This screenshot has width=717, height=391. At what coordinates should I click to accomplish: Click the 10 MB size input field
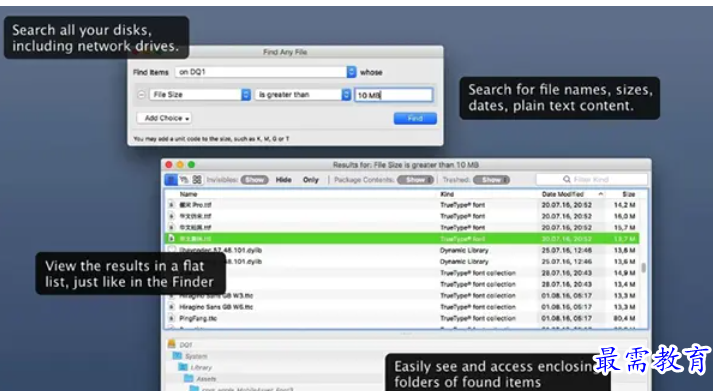click(393, 95)
